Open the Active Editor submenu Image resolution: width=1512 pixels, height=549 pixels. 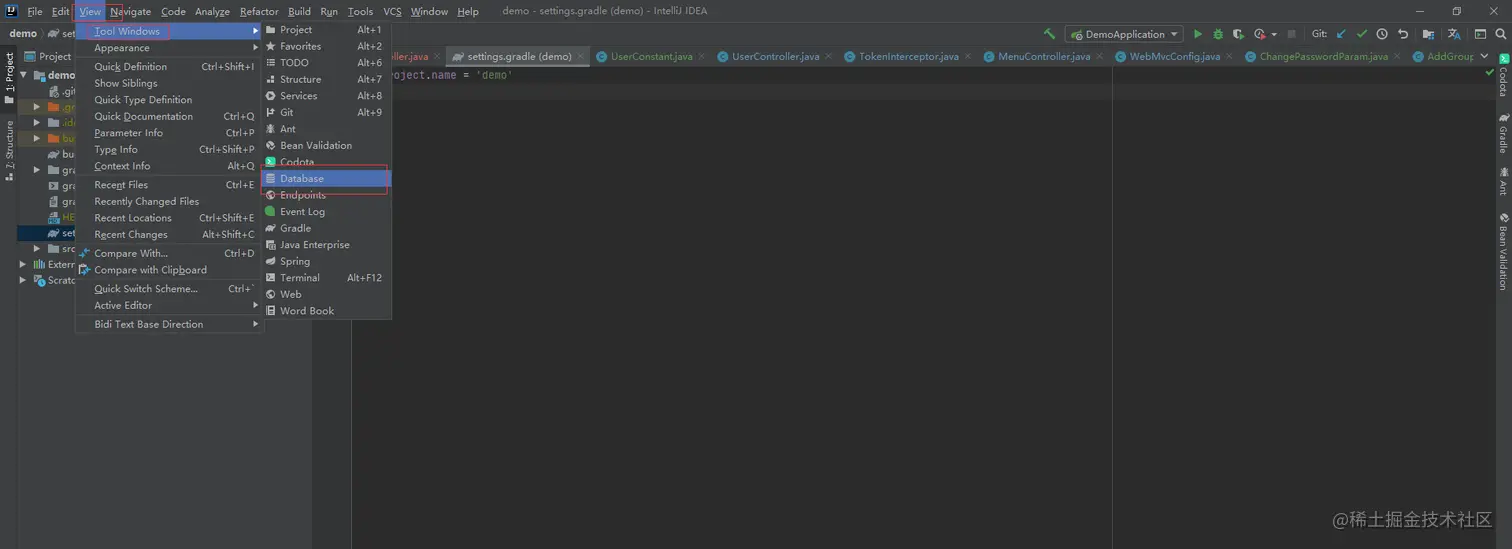point(169,306)
